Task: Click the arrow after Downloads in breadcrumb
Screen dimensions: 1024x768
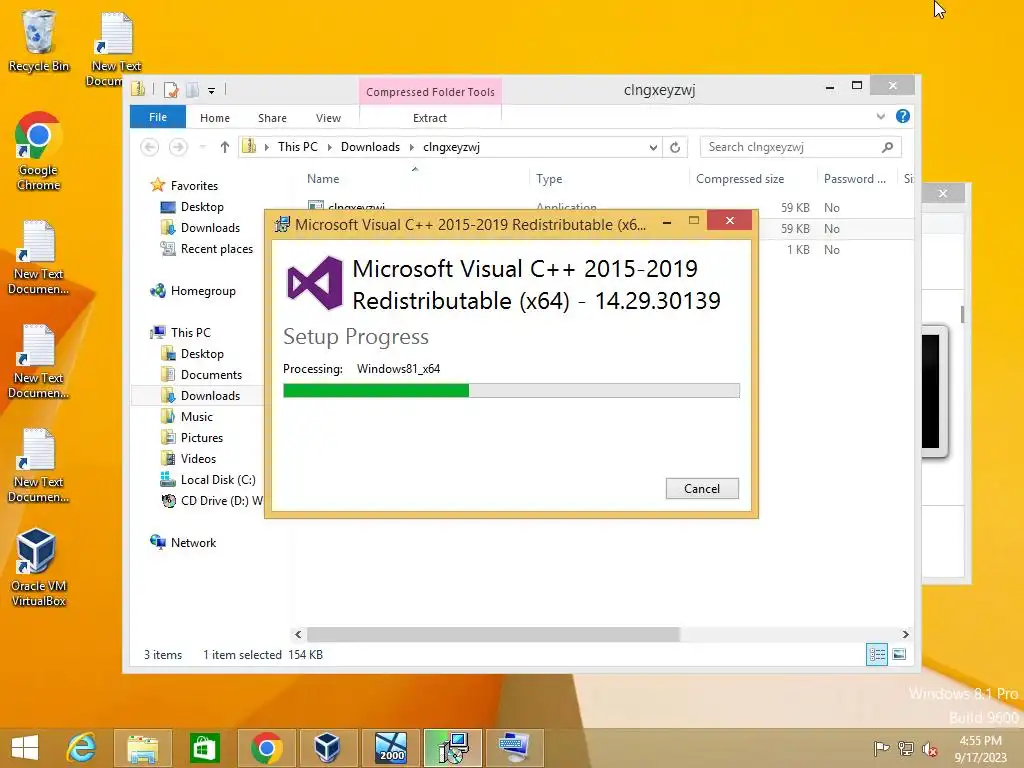Action: pyautogui.click(x=411, y=148)
